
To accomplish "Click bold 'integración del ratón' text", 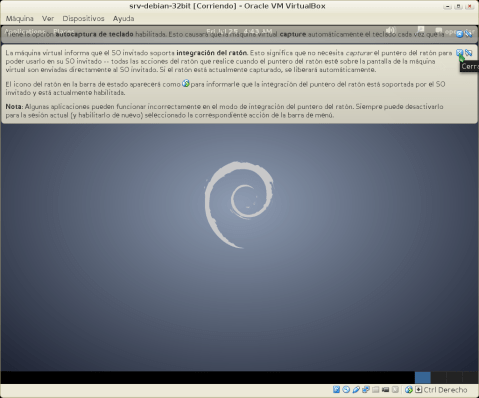I will (x=212, y=53).
